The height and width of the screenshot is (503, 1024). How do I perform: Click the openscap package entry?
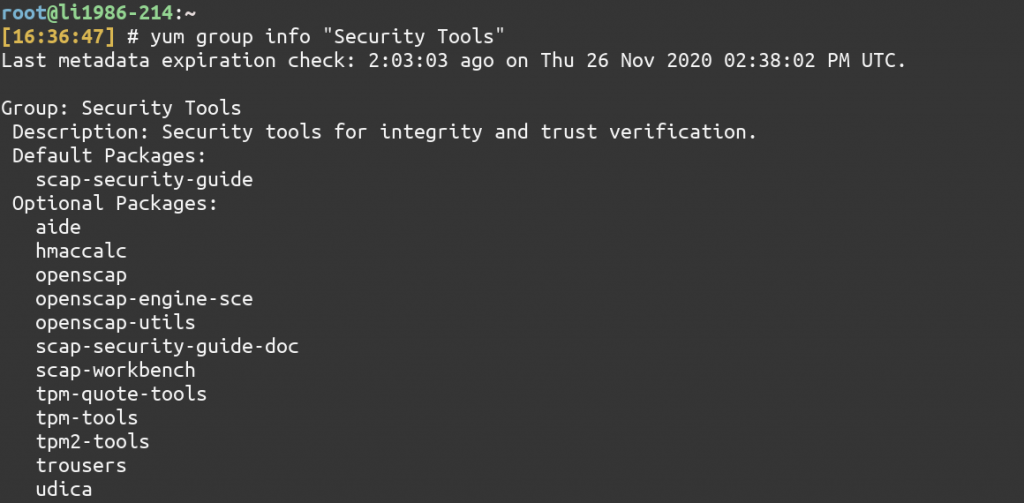click(81, 274)
